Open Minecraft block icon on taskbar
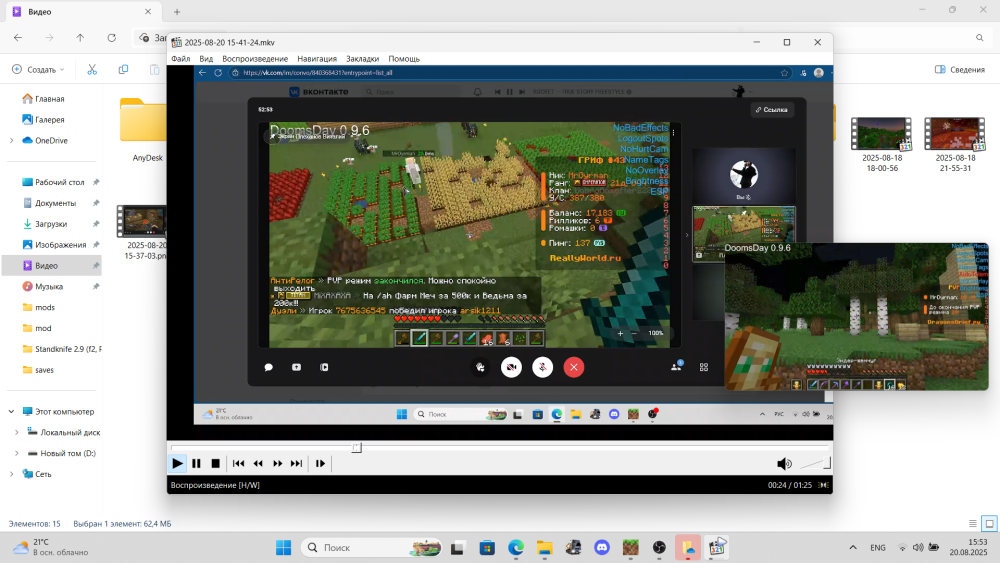The height and width of the screenshot is (563, 1000). [x=631, y=548]
